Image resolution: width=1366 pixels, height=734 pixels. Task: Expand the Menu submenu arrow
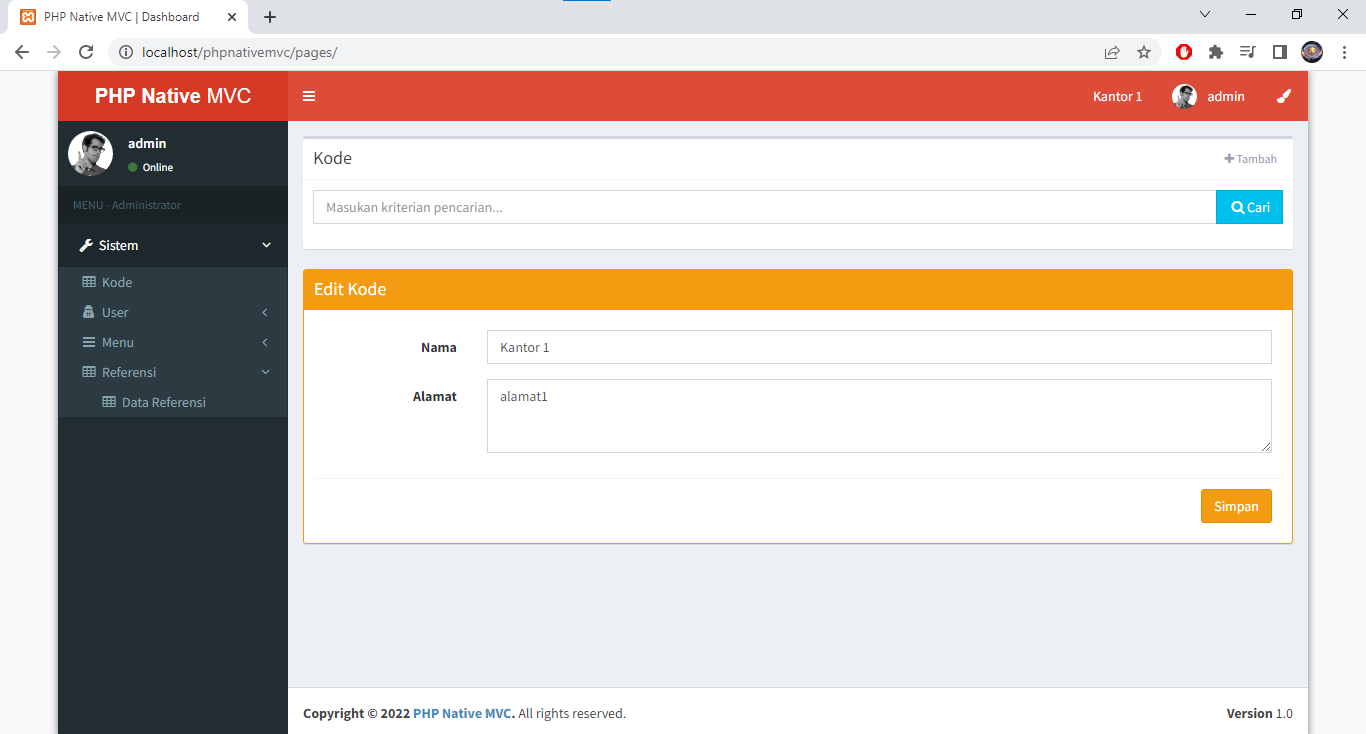click(265, 342)
